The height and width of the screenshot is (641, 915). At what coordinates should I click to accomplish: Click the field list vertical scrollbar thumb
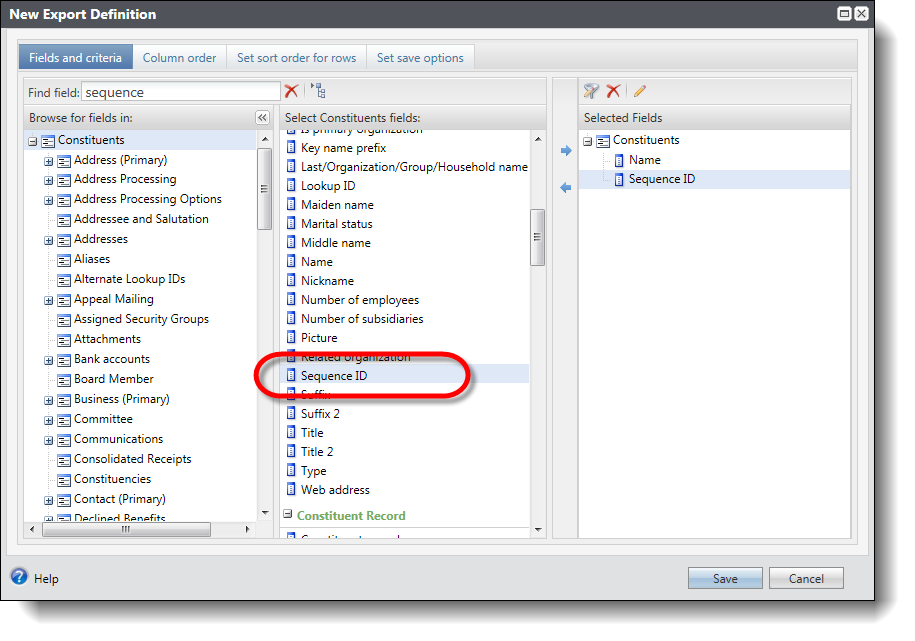pos(537,237)
